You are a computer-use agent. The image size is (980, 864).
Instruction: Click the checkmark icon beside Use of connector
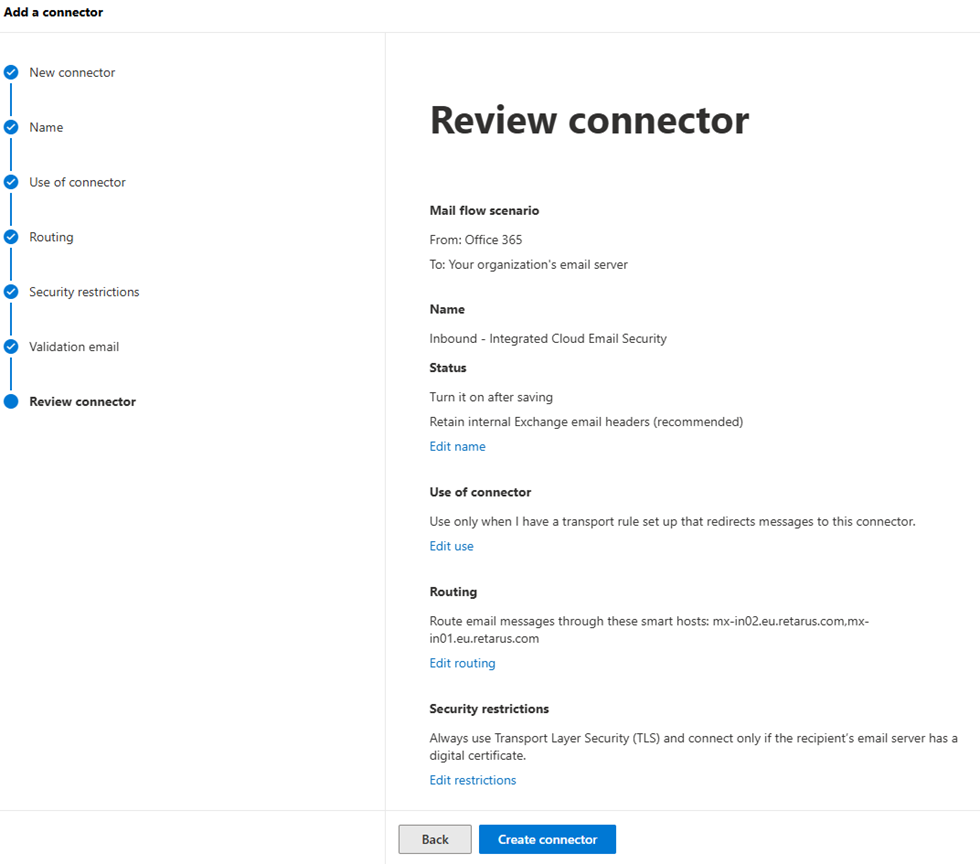(x=11, y=182)
